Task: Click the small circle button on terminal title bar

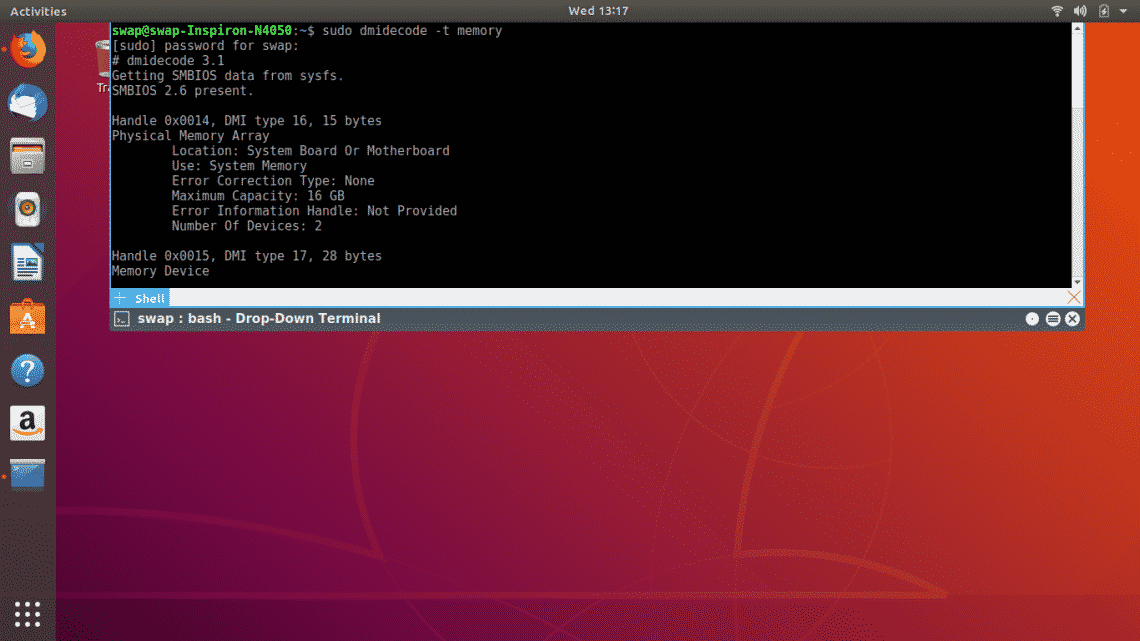Action: (1031, 318)
